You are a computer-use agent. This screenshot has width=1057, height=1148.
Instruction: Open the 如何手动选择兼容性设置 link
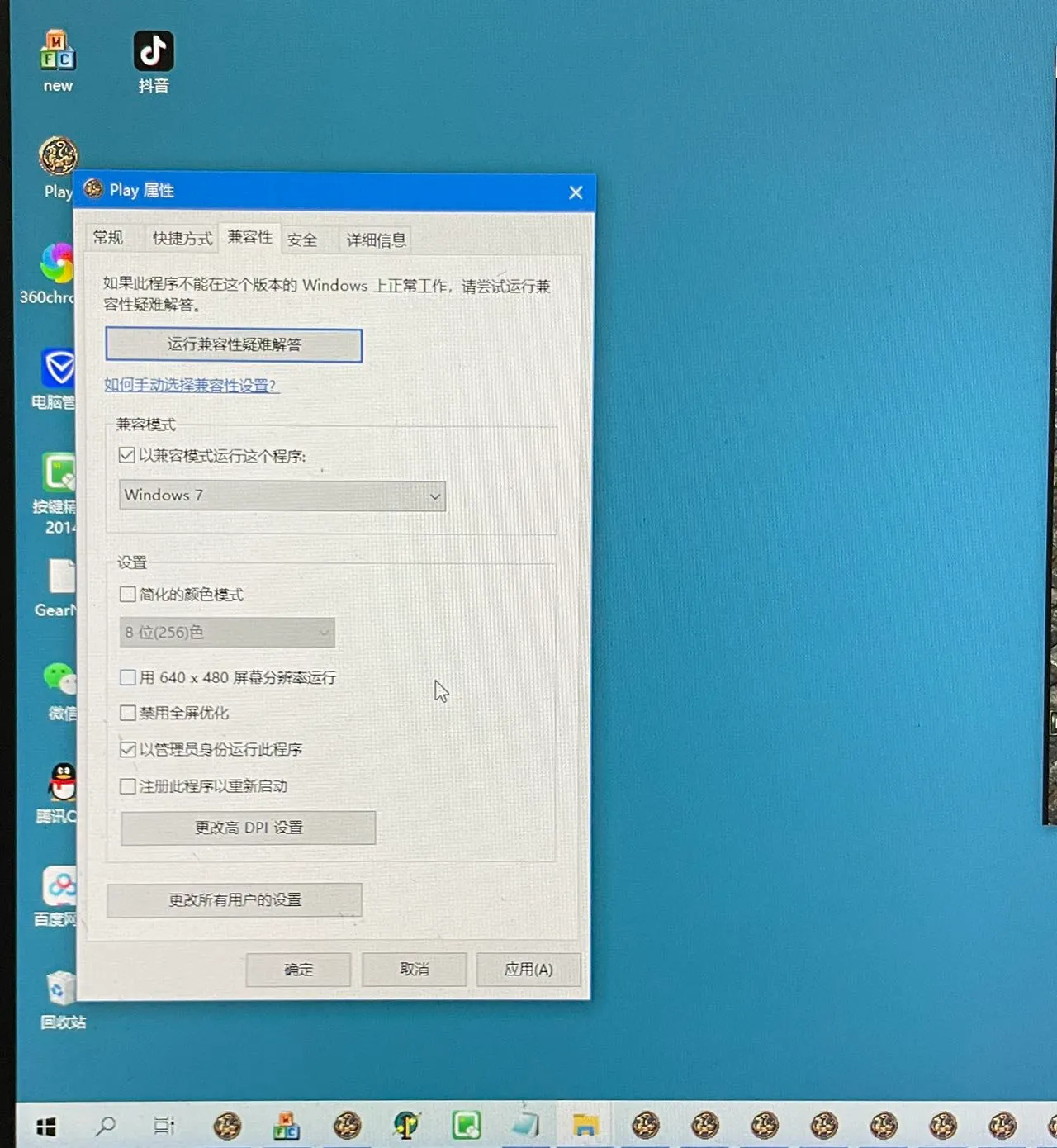pyautogui.click(x=191, y=386)
